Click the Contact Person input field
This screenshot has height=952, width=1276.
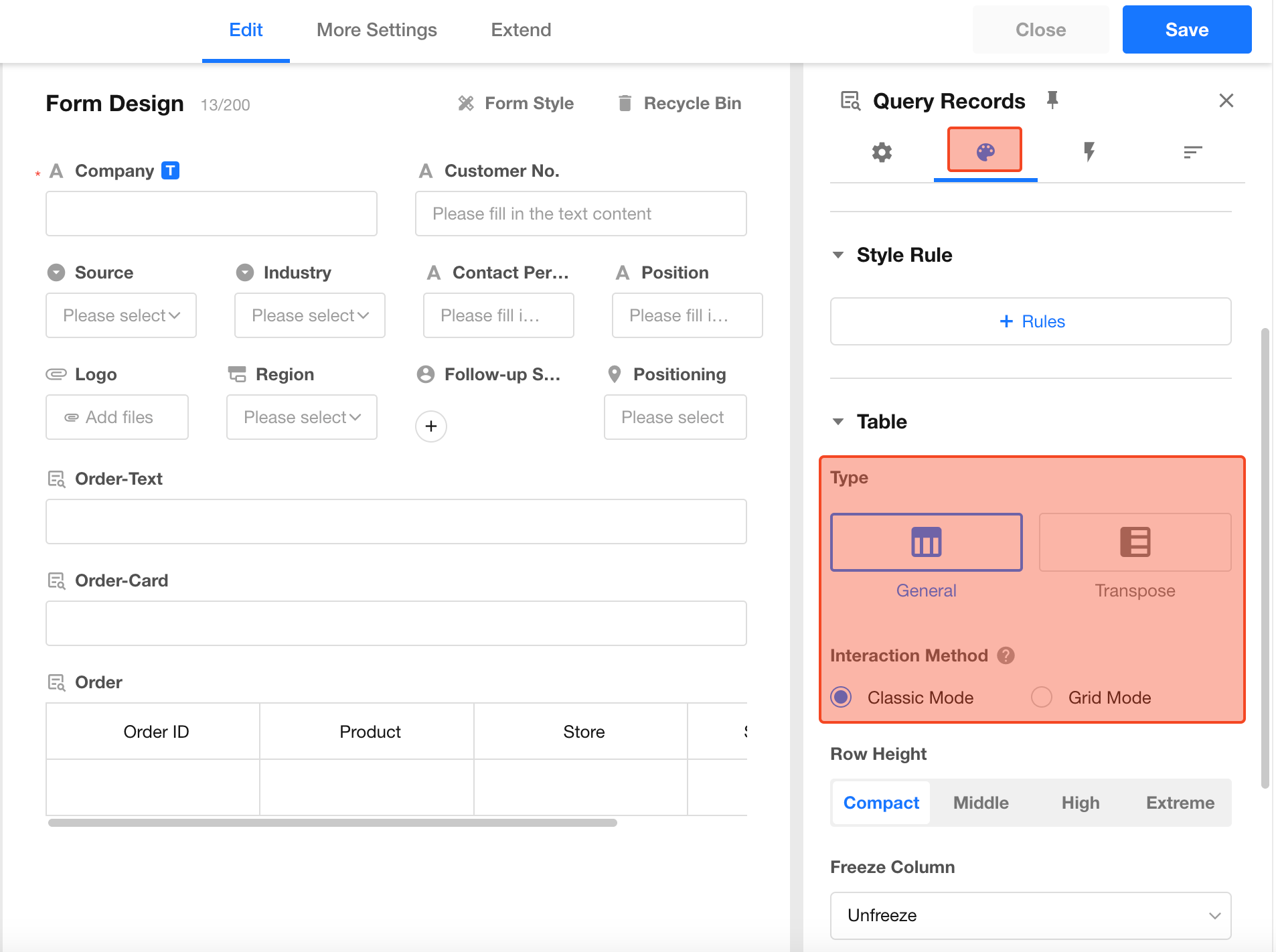click(499, 315)
